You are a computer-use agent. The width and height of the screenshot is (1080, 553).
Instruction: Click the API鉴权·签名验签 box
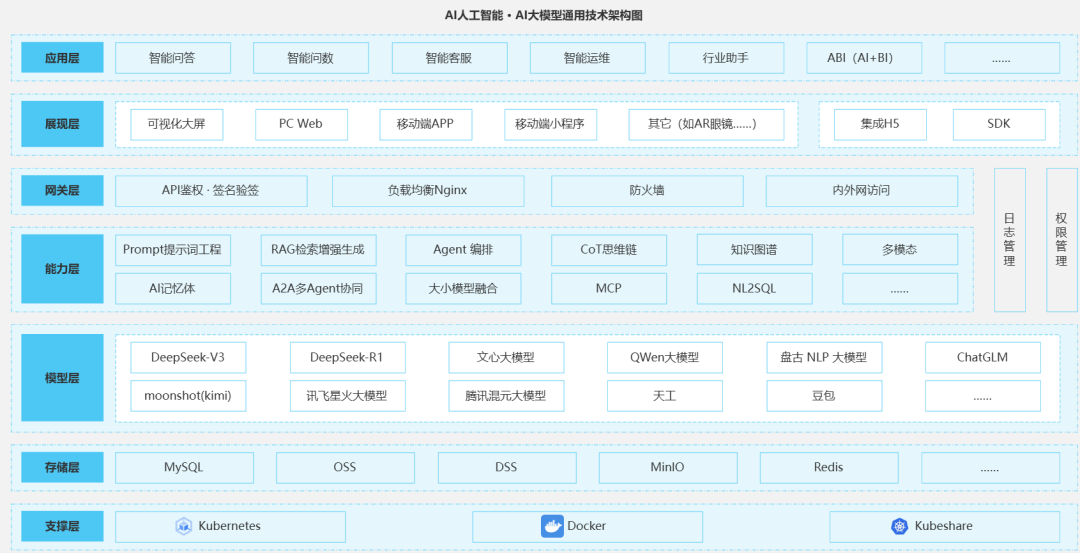click(211, 191)
